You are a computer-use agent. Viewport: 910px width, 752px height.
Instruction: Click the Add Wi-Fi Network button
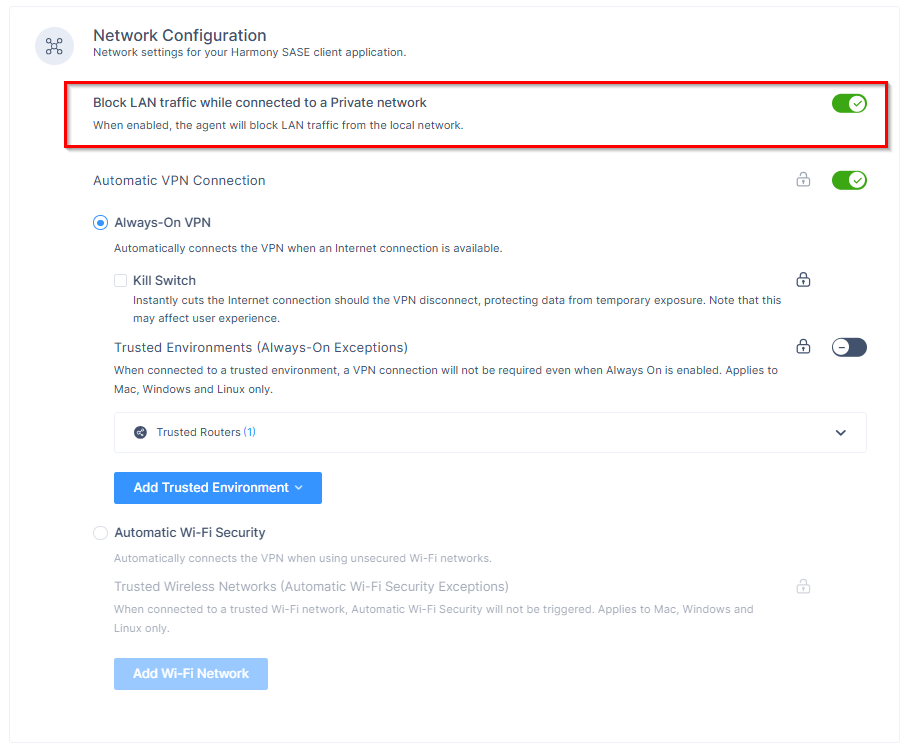point(191,674)
